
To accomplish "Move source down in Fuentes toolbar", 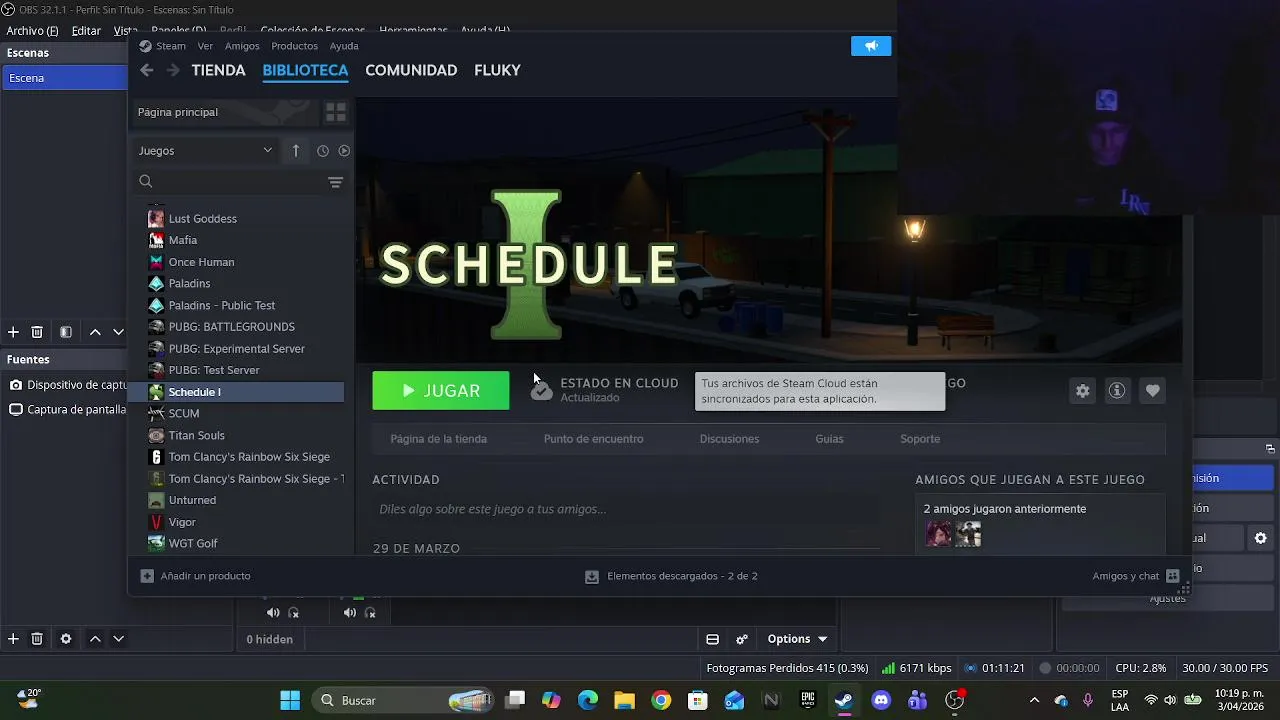I will [118, 639].
